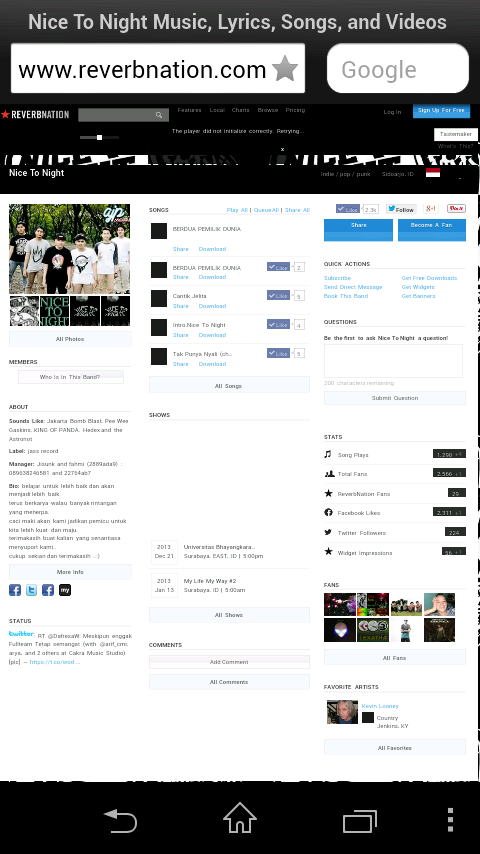The width and height of the screenshot is (480, 854).
Task: Click the Google +1 button
Action: 431,209
